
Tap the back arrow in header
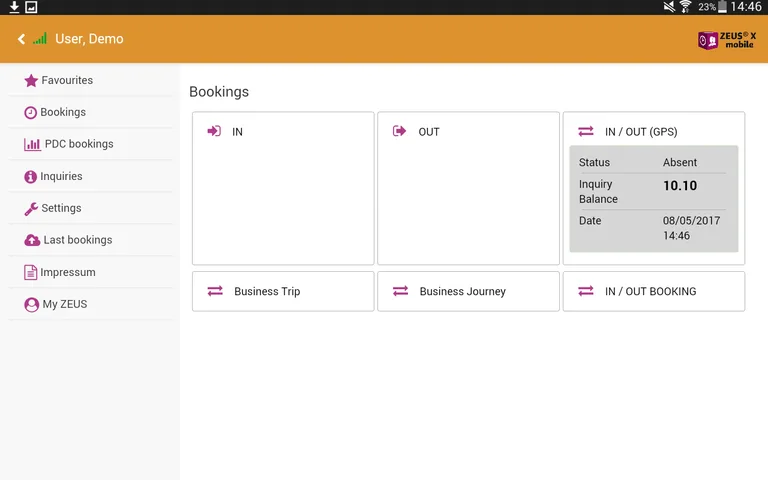21,39
